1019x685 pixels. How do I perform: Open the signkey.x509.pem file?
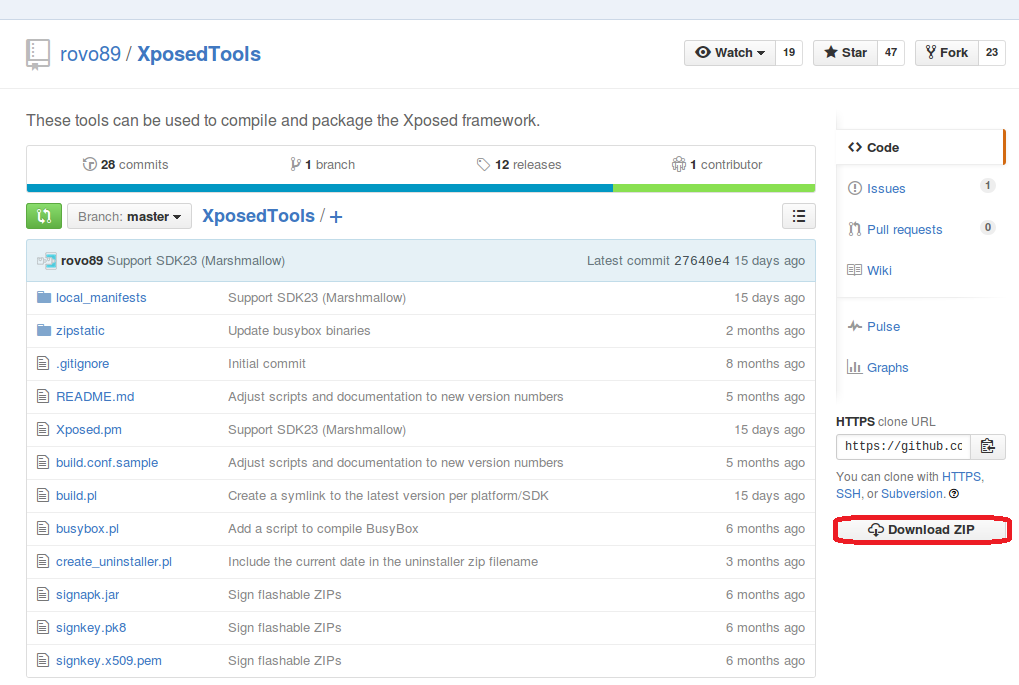coord(109,661)
